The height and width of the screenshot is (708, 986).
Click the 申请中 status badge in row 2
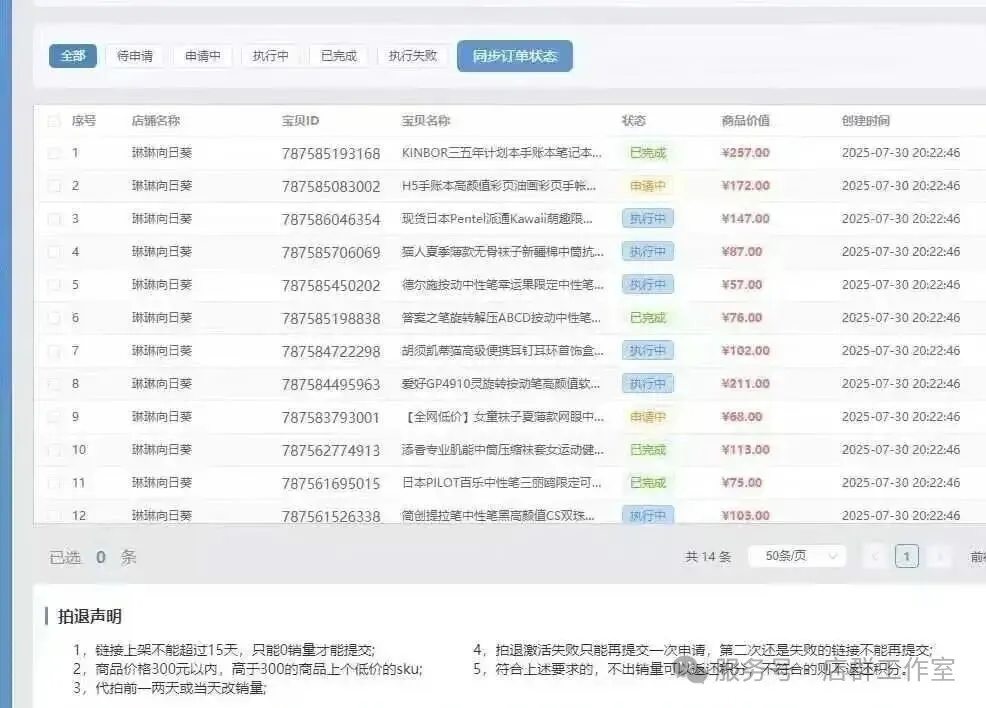pos(647,186)
